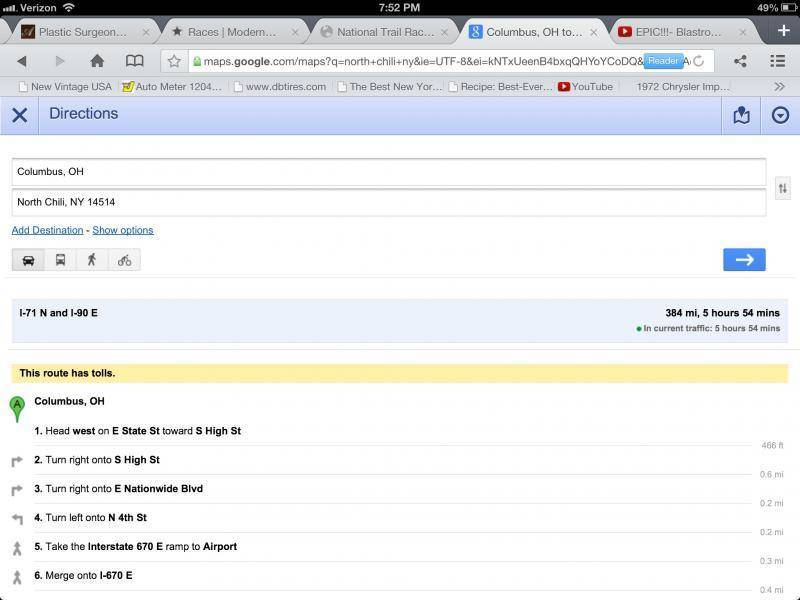Screen dimensions: 800x600
Task: Select driving mode car icon
Action: (x=28, y=260)
